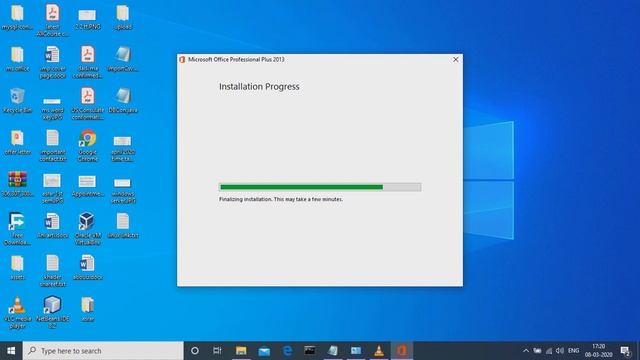Click the green installation progress bar
This screenshot has width=640, height=360.
320,187
